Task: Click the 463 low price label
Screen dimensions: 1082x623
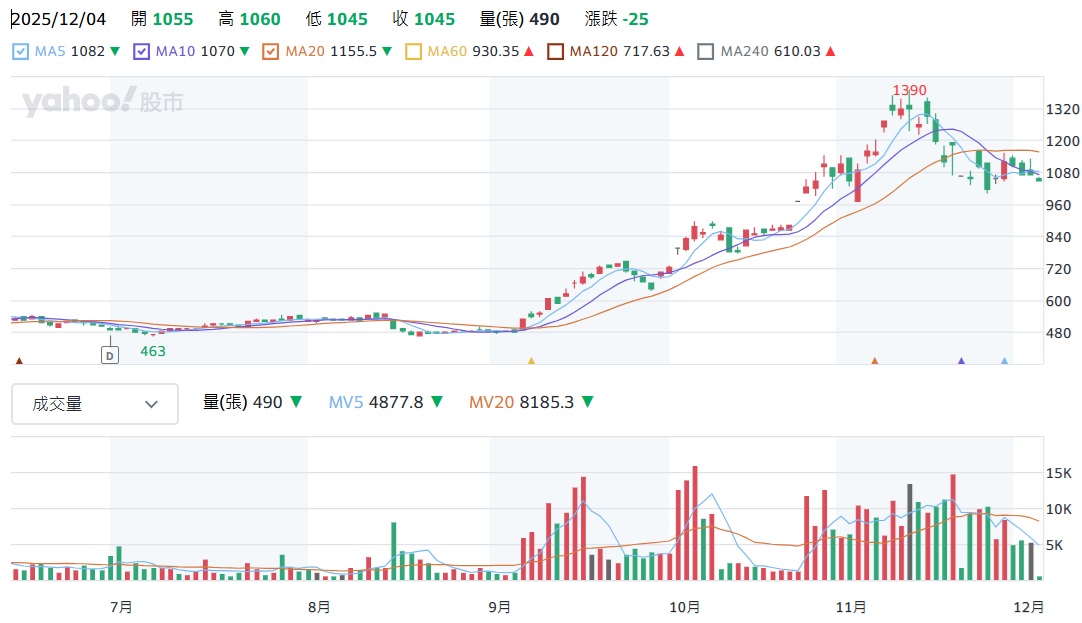Action: tap(152, 351)
